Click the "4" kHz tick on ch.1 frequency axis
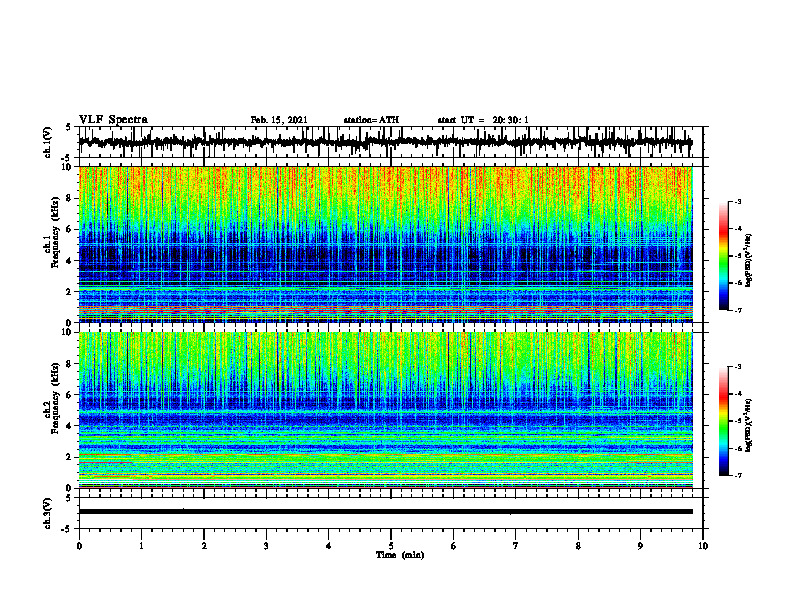This screenshot has width=792, height=612. pos(69,261)
